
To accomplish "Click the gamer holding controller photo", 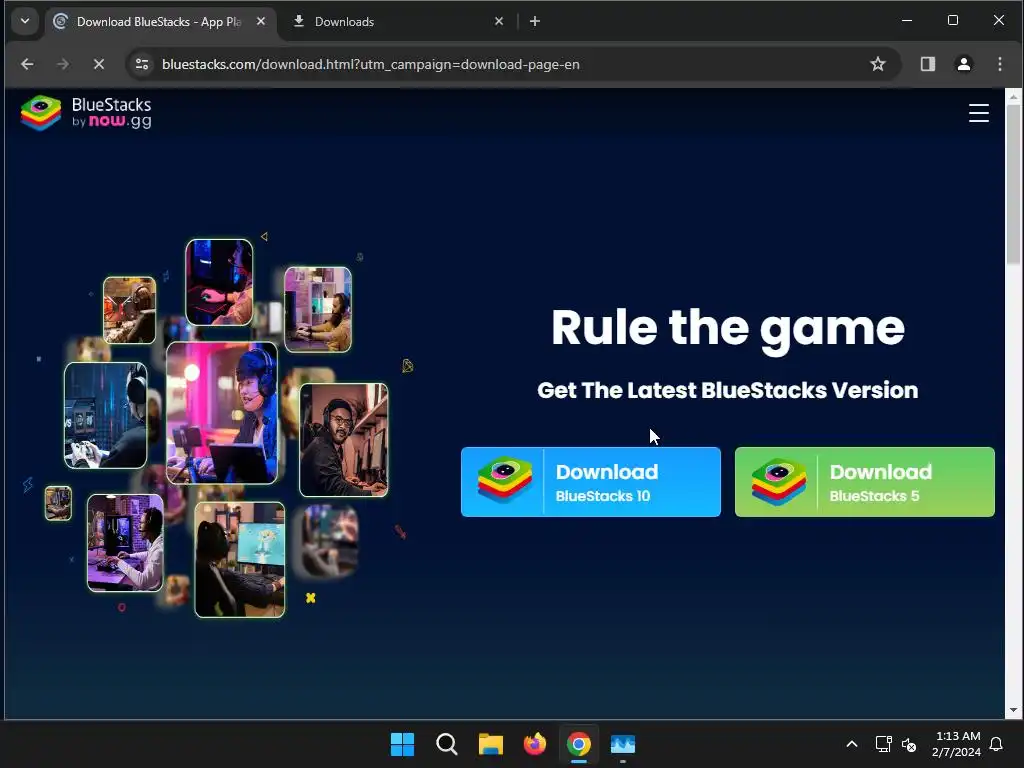I will coord(106,415).
